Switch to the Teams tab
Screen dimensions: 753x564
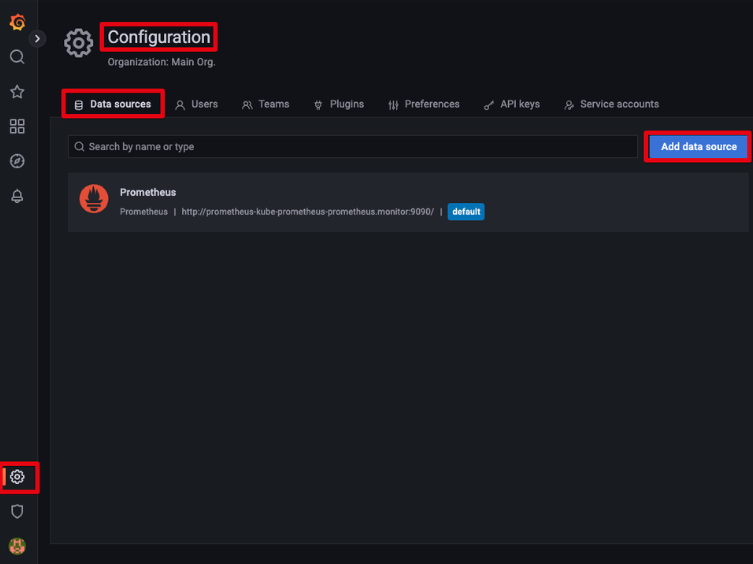[x=266, y=104]
